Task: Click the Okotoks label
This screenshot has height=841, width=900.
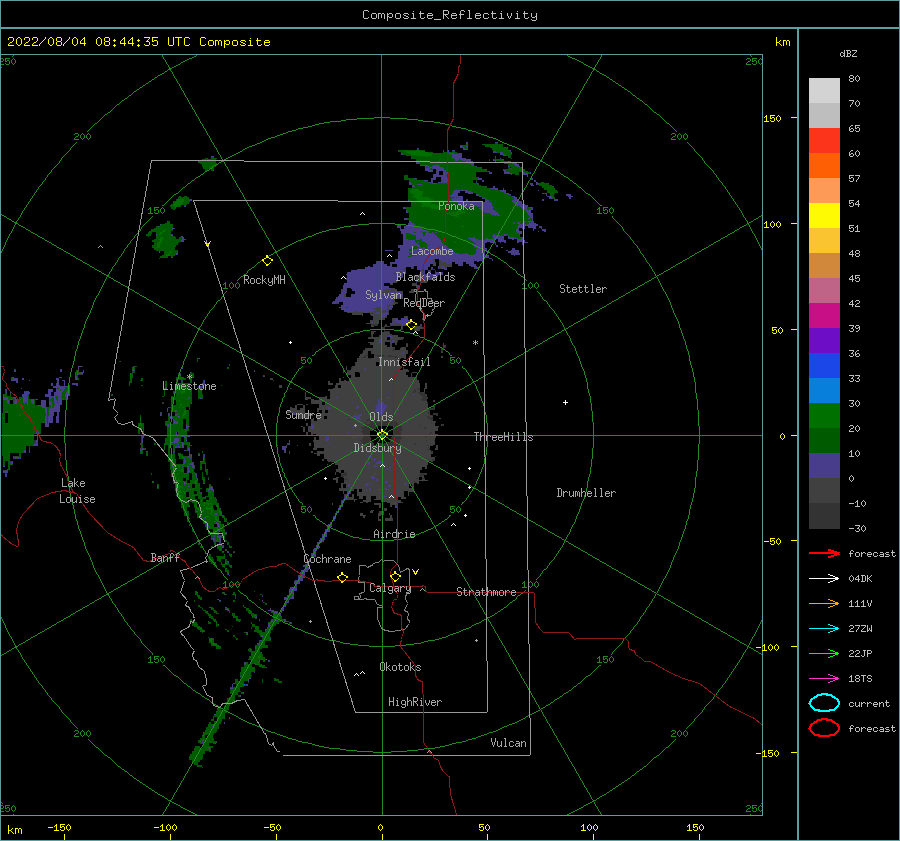Action: coord(400,667)
